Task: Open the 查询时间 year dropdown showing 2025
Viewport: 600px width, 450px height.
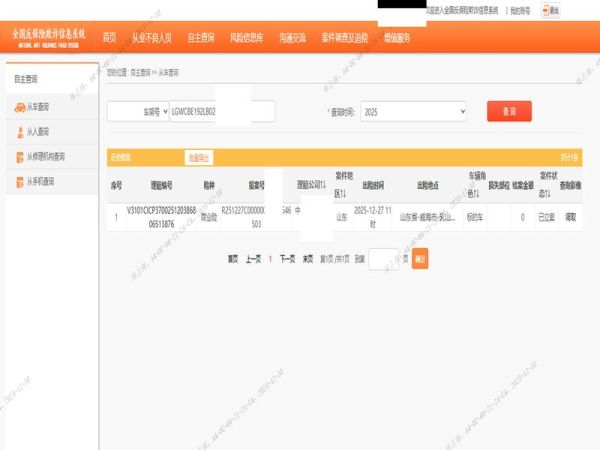Action: (411, 111)
